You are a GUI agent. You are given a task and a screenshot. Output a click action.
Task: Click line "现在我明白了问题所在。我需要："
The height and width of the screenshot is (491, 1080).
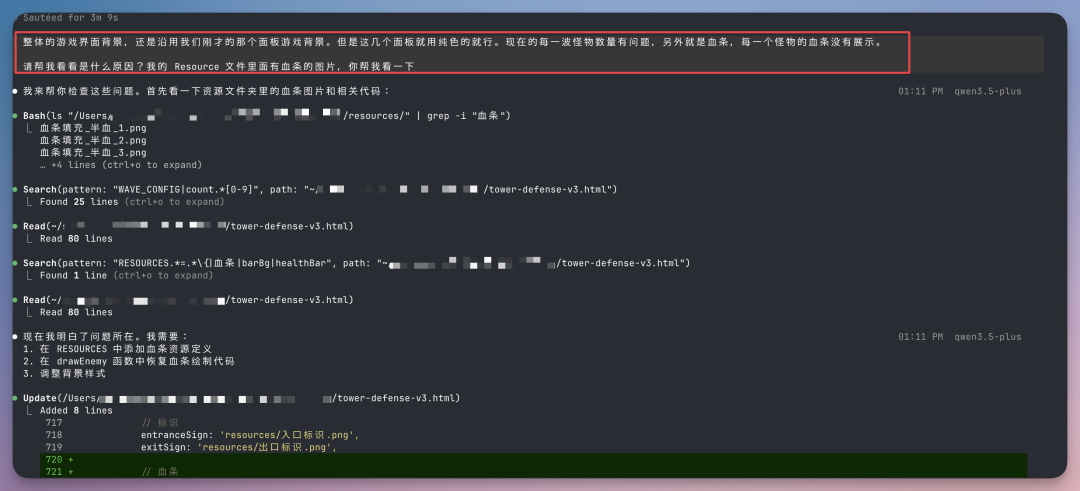pos(105,337)
